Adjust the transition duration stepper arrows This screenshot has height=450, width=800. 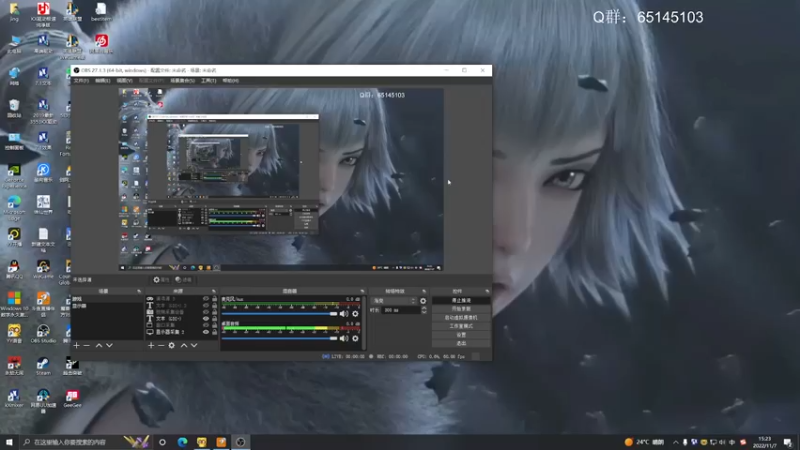424,310
